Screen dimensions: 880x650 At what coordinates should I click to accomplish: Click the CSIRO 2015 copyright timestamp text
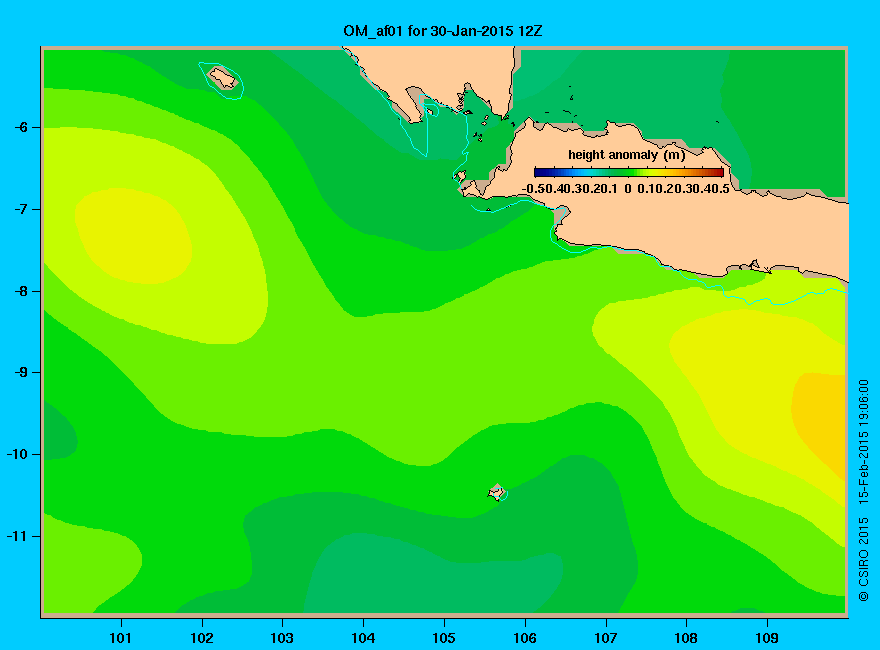click(x=864, y=490)
